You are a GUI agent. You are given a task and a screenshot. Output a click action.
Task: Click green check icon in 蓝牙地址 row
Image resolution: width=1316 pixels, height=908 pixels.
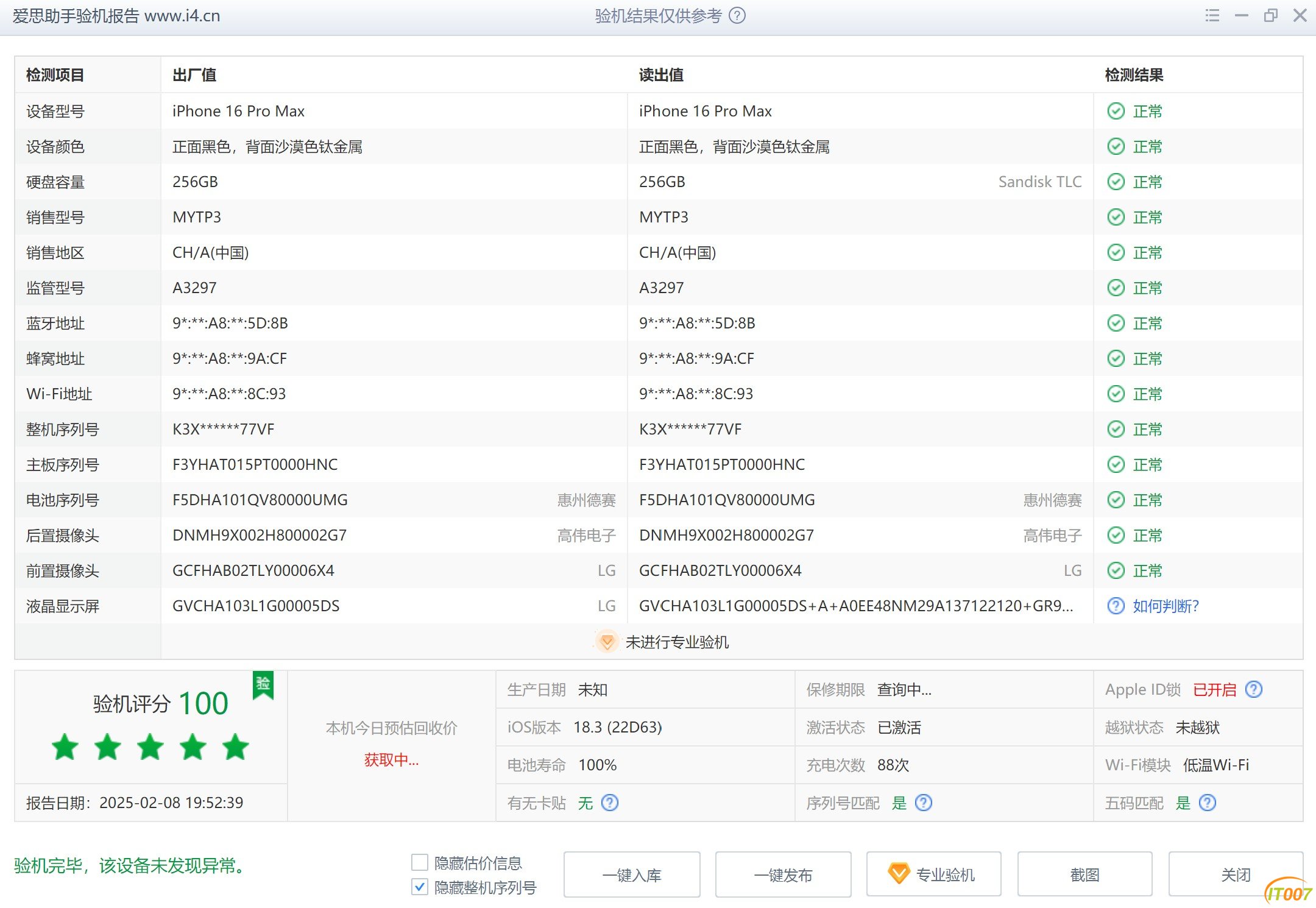click(1116, 323)
